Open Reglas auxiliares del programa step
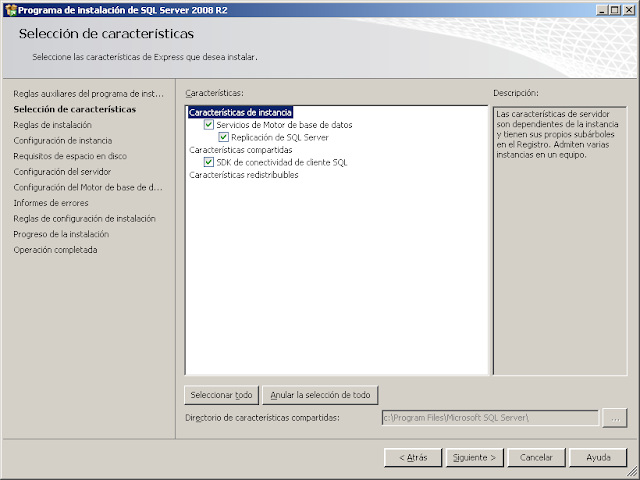640x480 pixels. pos(88,94)
